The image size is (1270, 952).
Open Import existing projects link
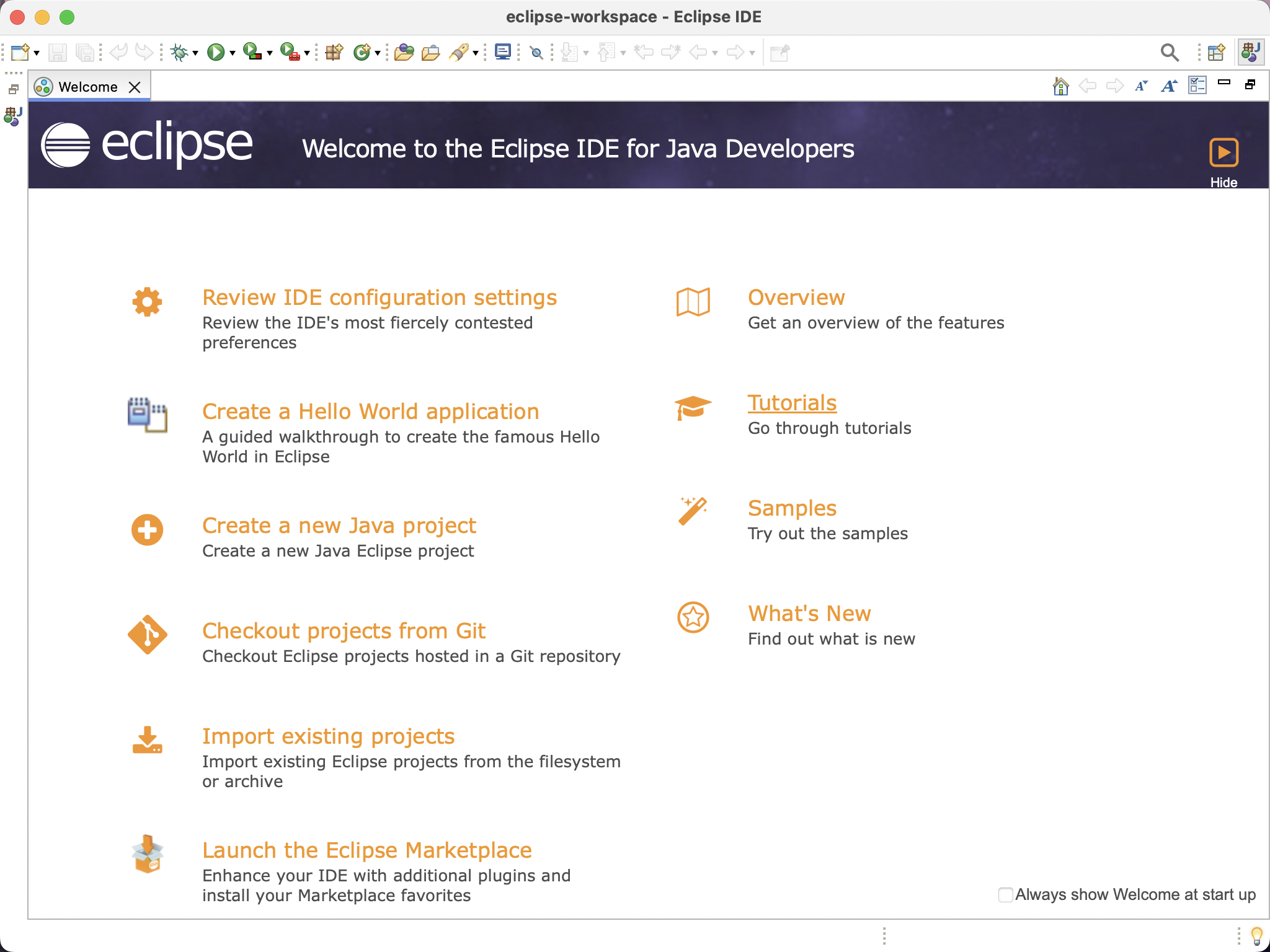tap(329, 736)
